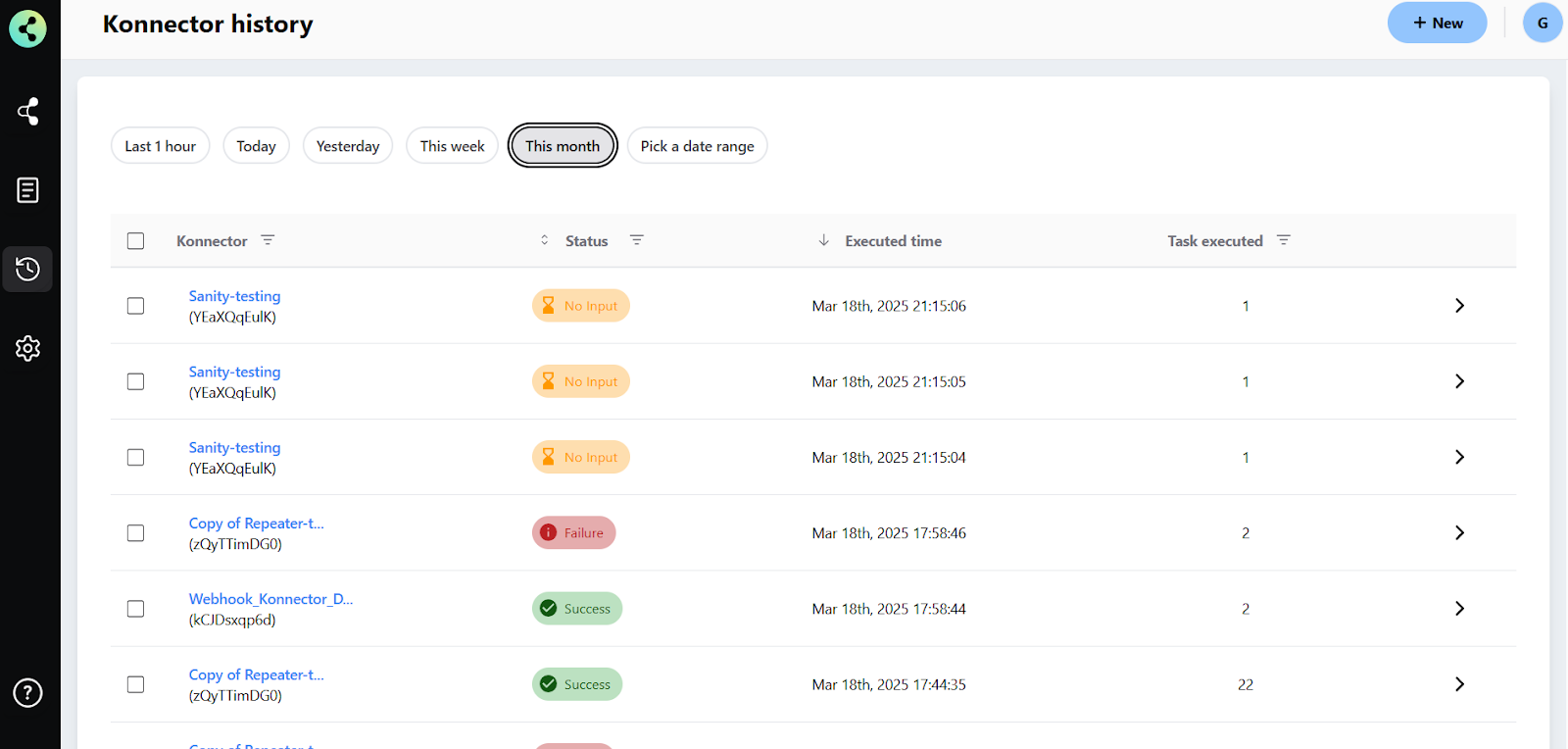Click the No Input badge at 21:15:05
This screenshot has width=1568, height=749.
pos(581,381)
